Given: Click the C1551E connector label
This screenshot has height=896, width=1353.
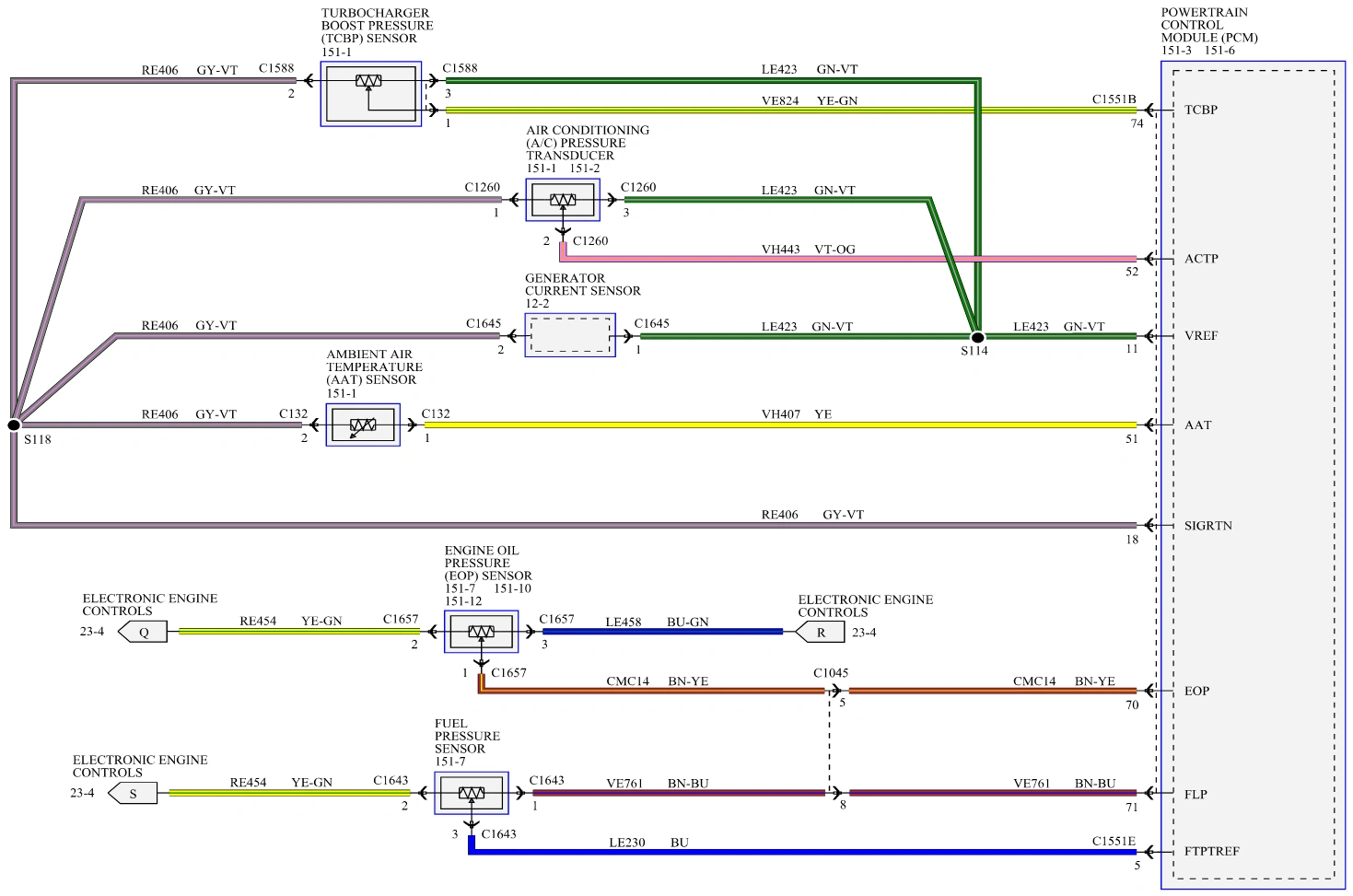Looking at the screenshot, I should 1114,841.
